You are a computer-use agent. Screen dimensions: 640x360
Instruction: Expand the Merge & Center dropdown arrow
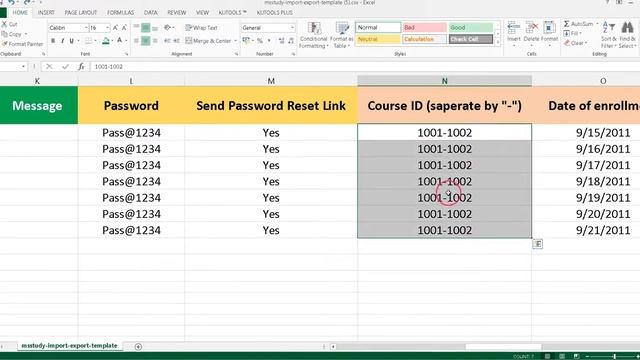coord(235,41)
